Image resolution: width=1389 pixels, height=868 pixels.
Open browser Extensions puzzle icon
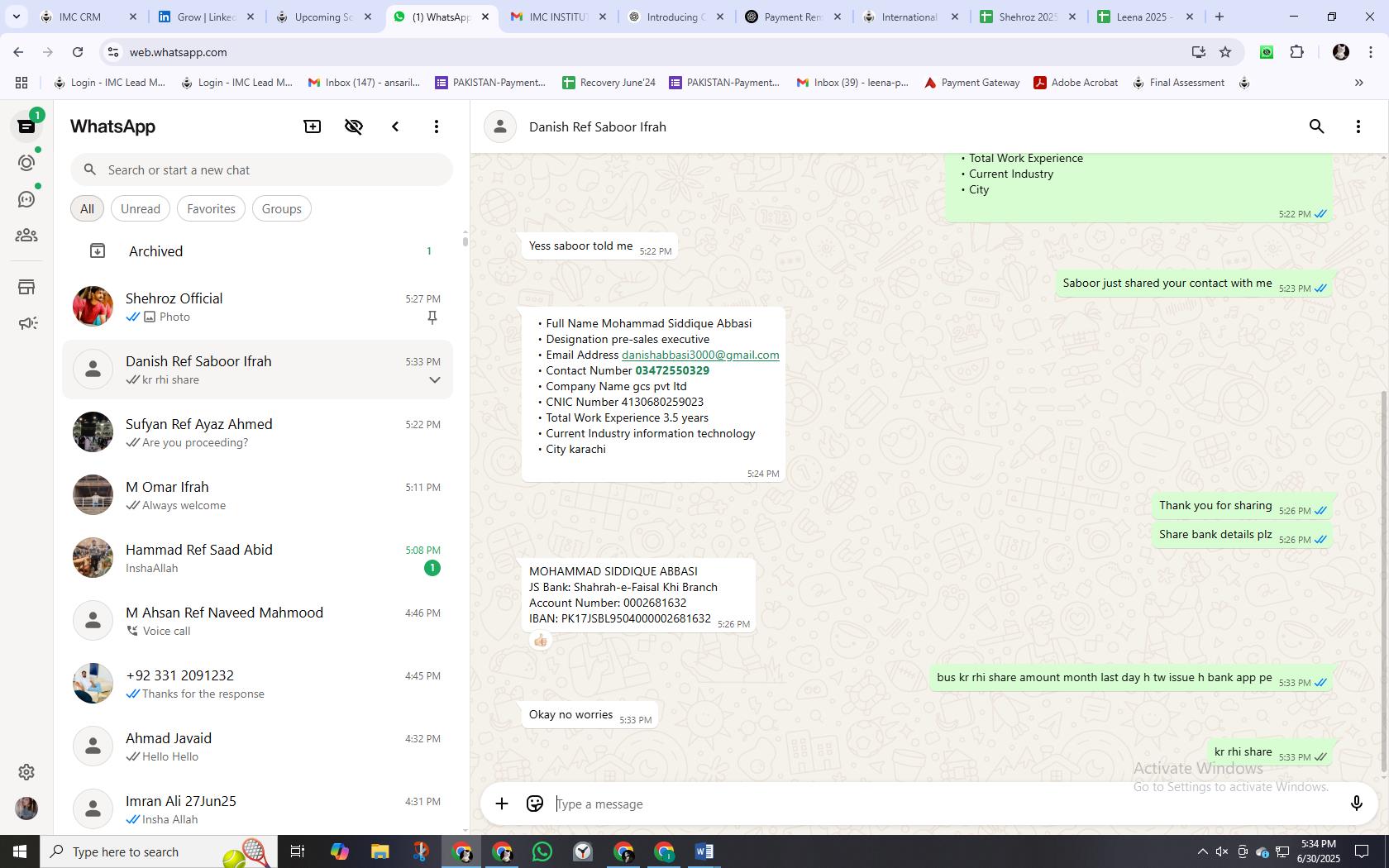click(1296, 52)
